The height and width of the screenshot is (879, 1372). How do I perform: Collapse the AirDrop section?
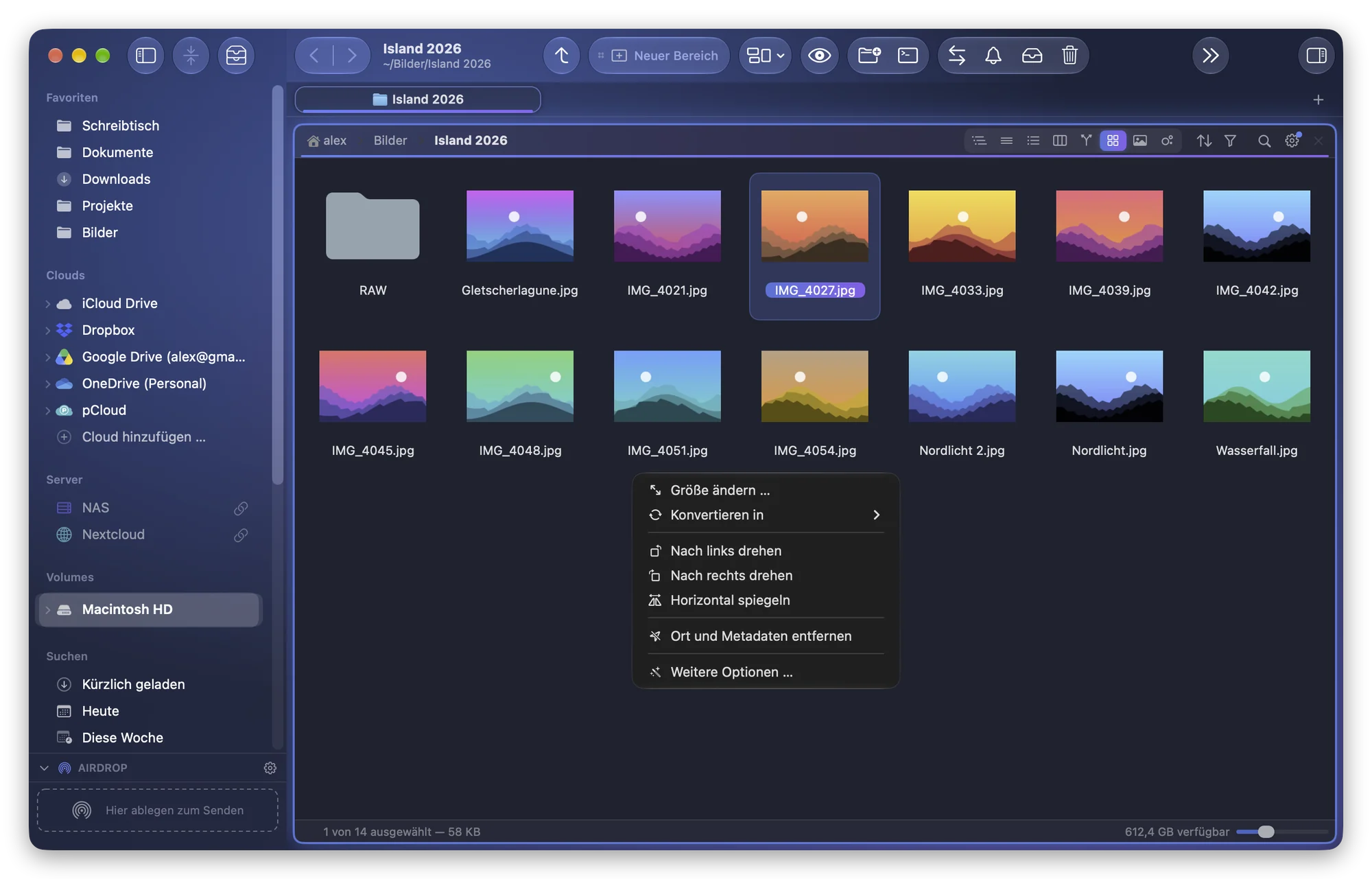pyautogui.click(x=45, y=769)
